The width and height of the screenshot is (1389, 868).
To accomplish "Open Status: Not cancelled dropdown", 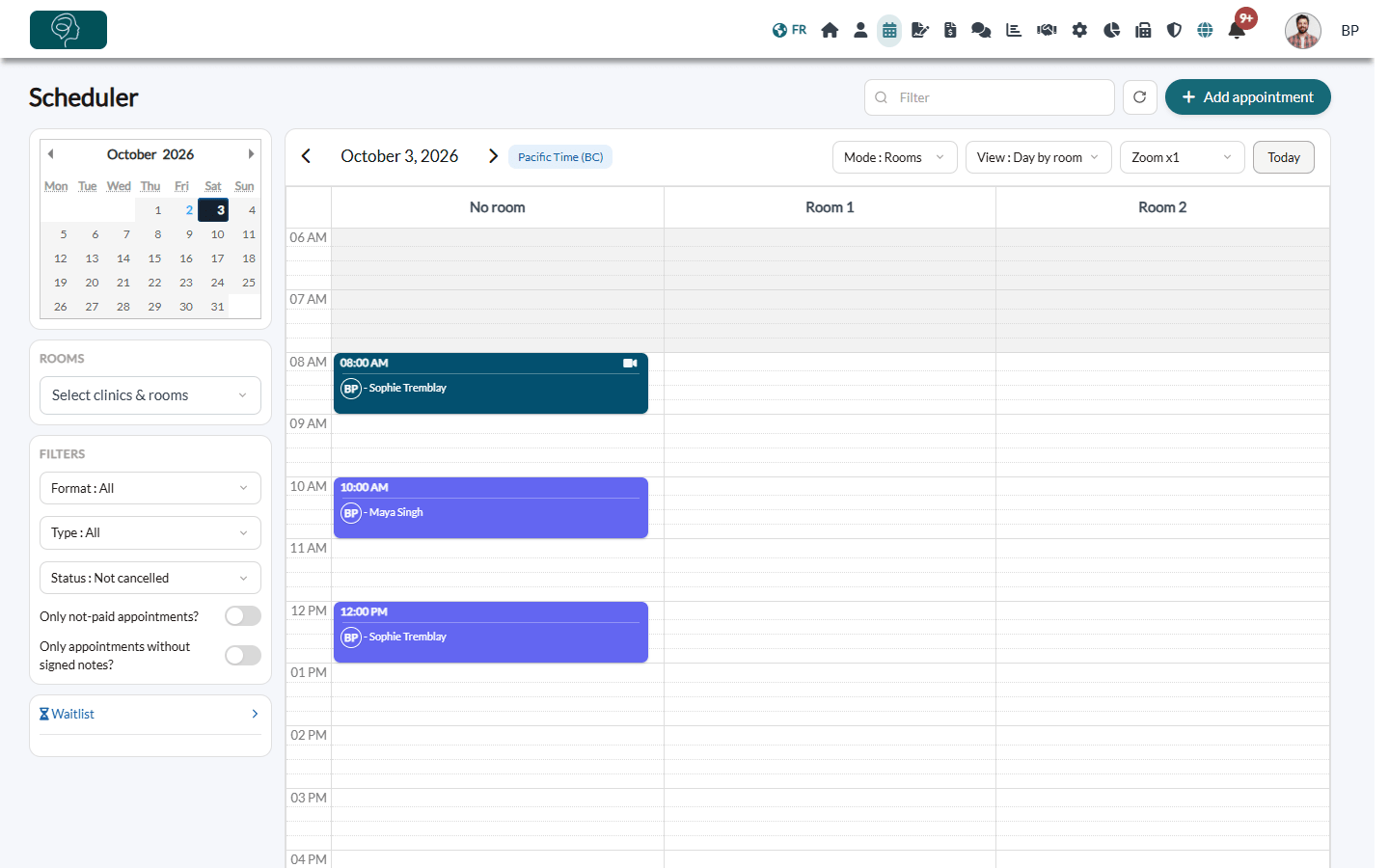I will [150, 578].
